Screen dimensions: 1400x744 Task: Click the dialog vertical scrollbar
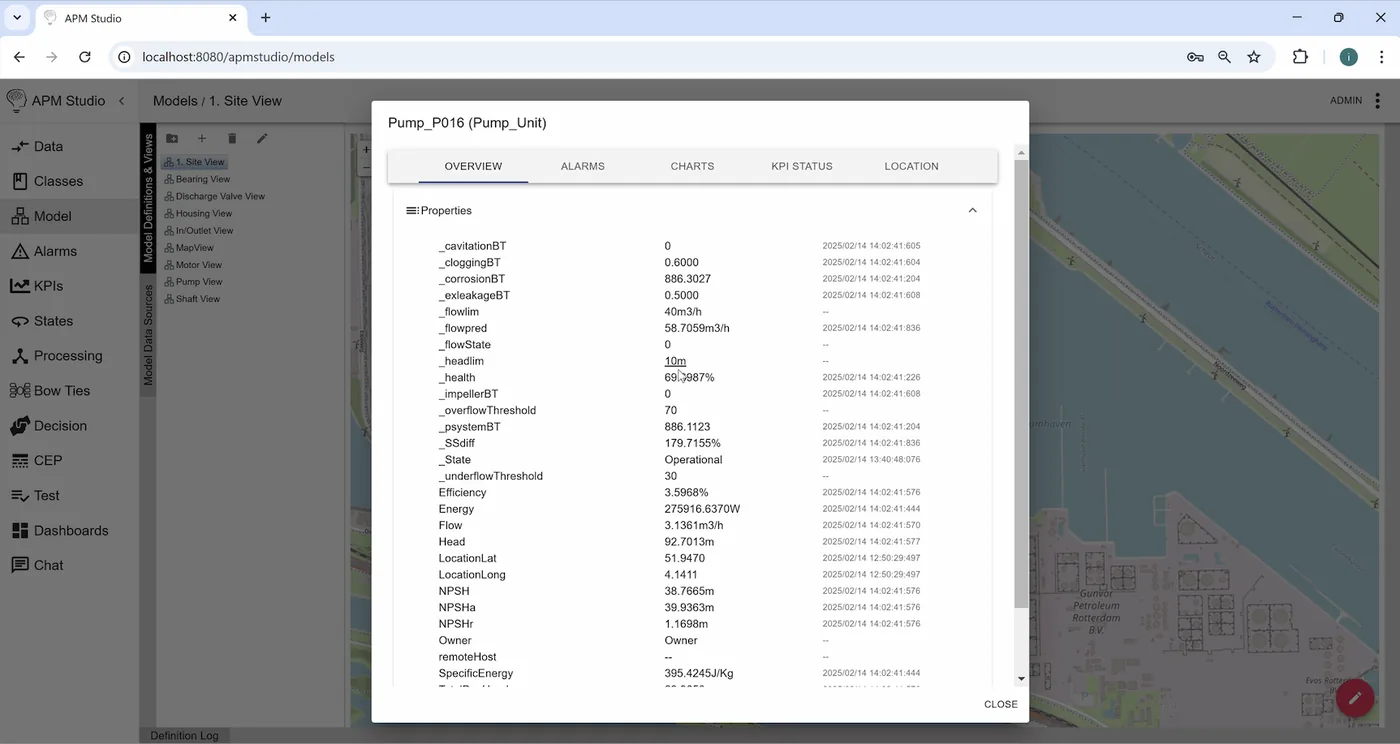pos(1021,380)
